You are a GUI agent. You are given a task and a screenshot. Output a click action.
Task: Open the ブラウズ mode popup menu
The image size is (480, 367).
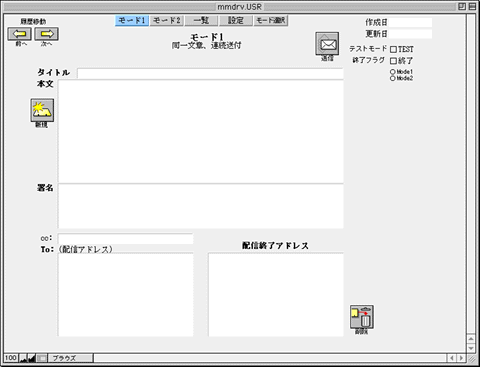(71, 358)
